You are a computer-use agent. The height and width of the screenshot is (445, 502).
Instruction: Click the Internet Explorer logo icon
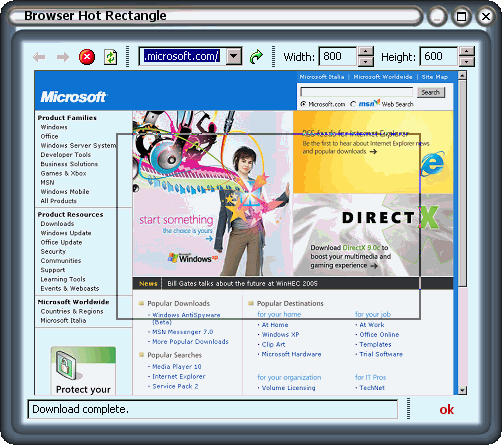click(x=432, y=164)
